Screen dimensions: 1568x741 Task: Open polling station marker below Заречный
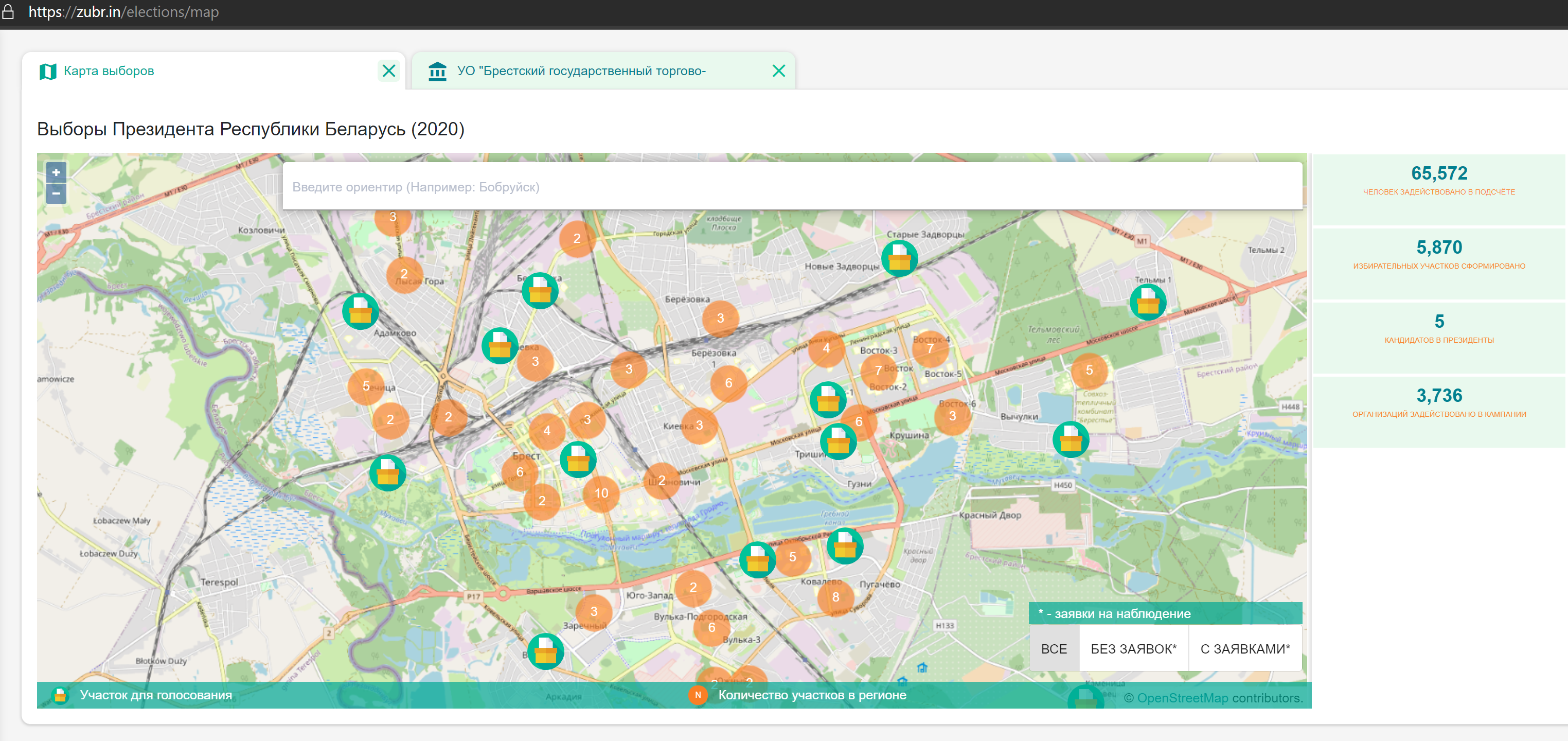(x=545, y=651)
